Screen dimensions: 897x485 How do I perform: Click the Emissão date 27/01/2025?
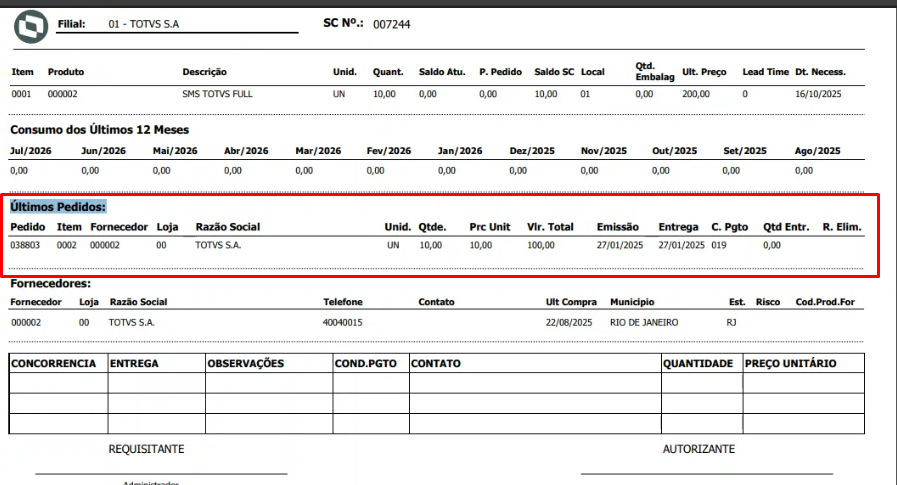click(x=620, y=245)
